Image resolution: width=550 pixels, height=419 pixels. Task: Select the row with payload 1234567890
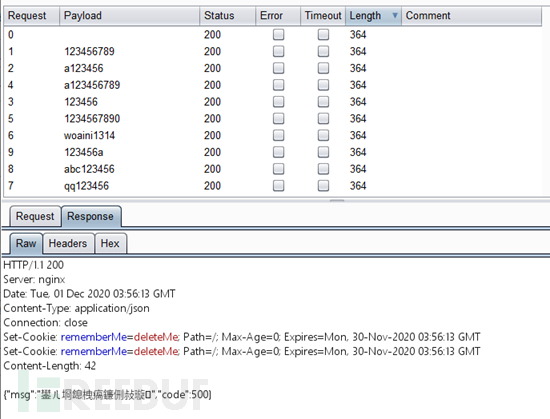click(273, 119)
